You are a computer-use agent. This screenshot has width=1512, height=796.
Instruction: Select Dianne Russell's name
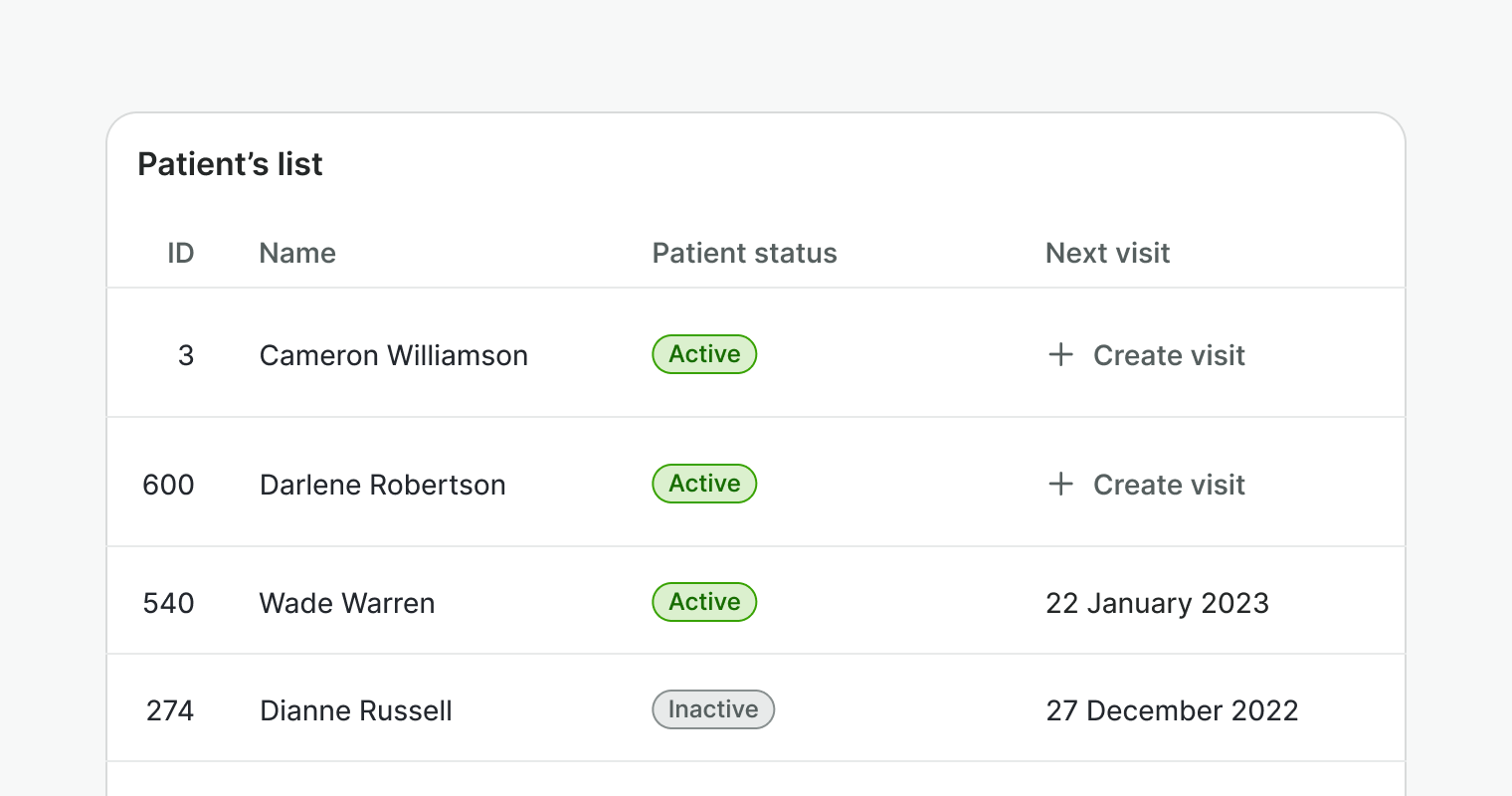pos(355,710)
